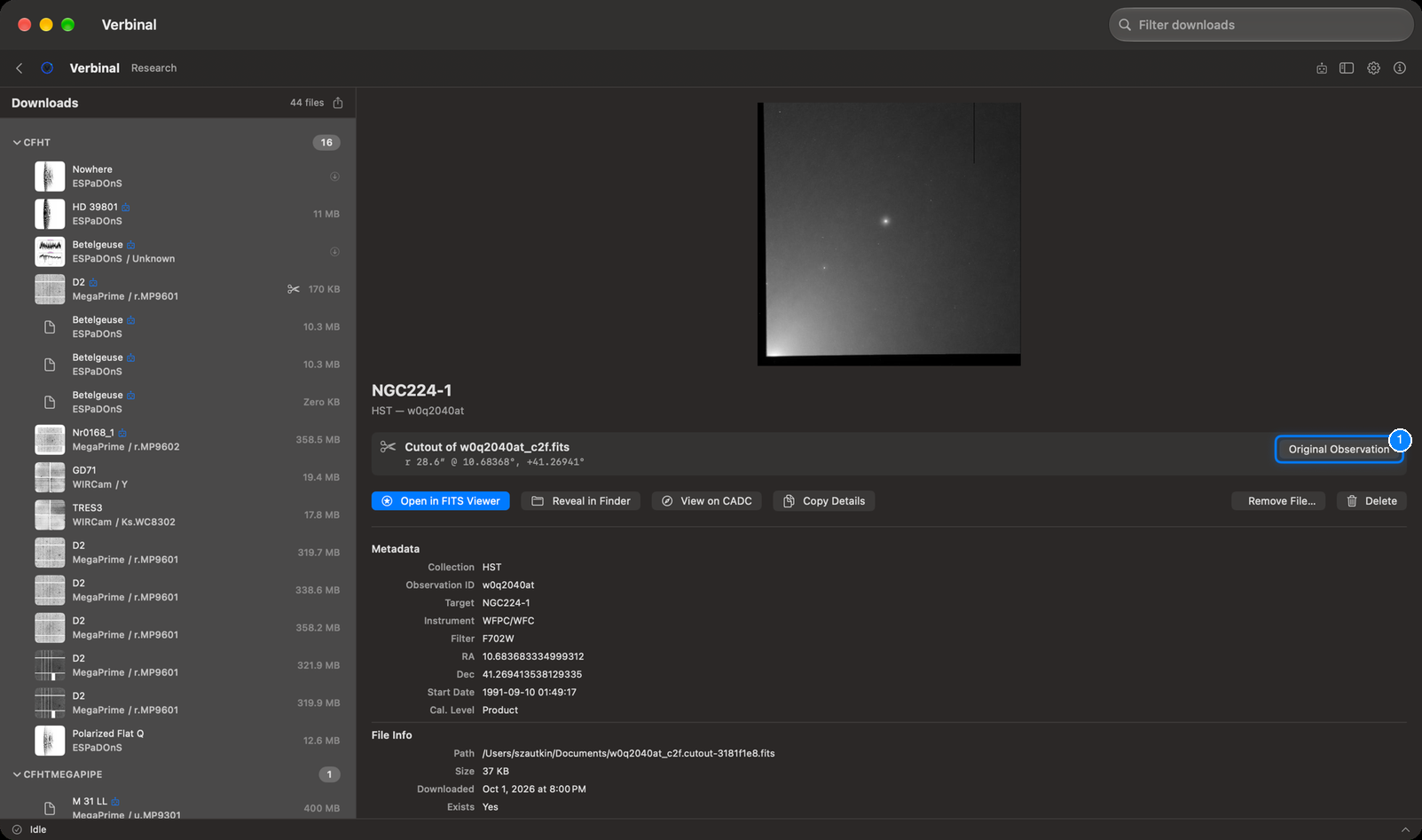Click the scissors icon on the 170 KB D2 row

[x=294, y=289]
